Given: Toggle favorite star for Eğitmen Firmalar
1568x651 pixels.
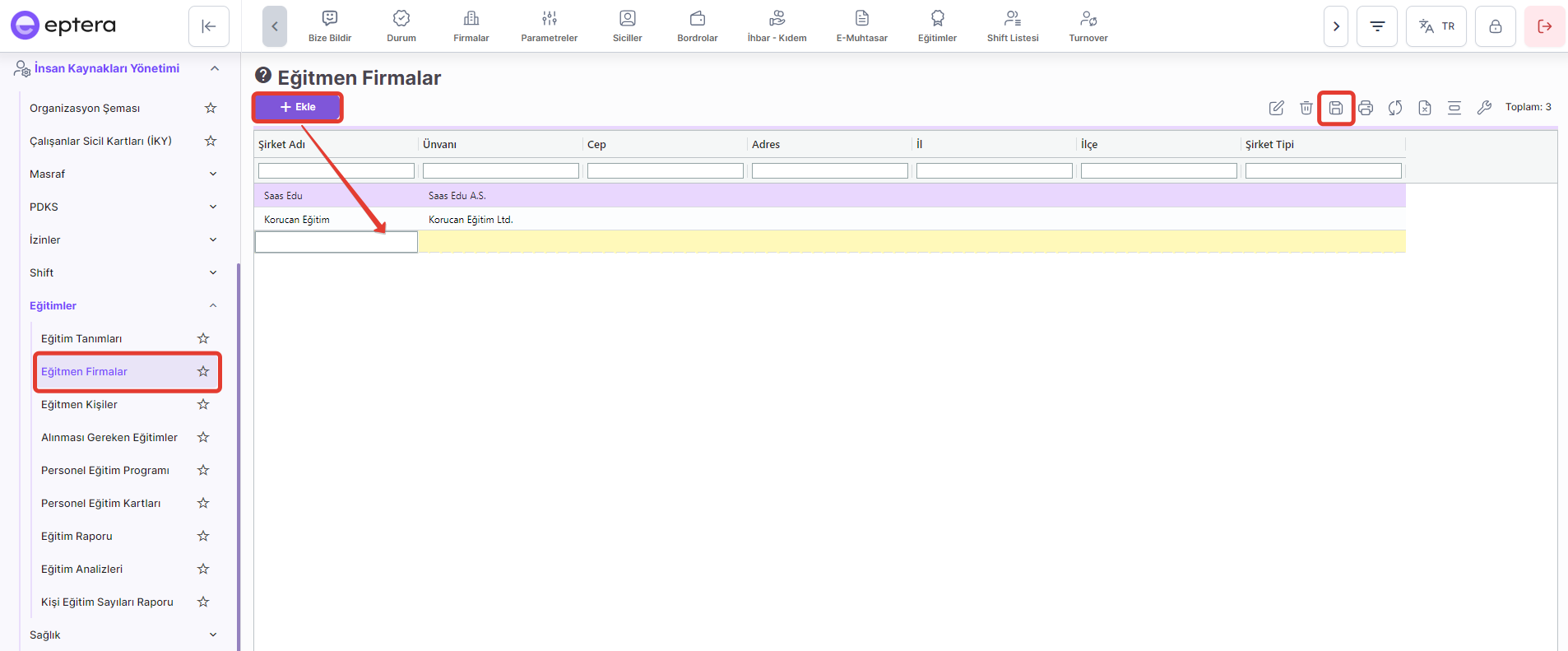Looking at the screenshot, I should [203, 371].
